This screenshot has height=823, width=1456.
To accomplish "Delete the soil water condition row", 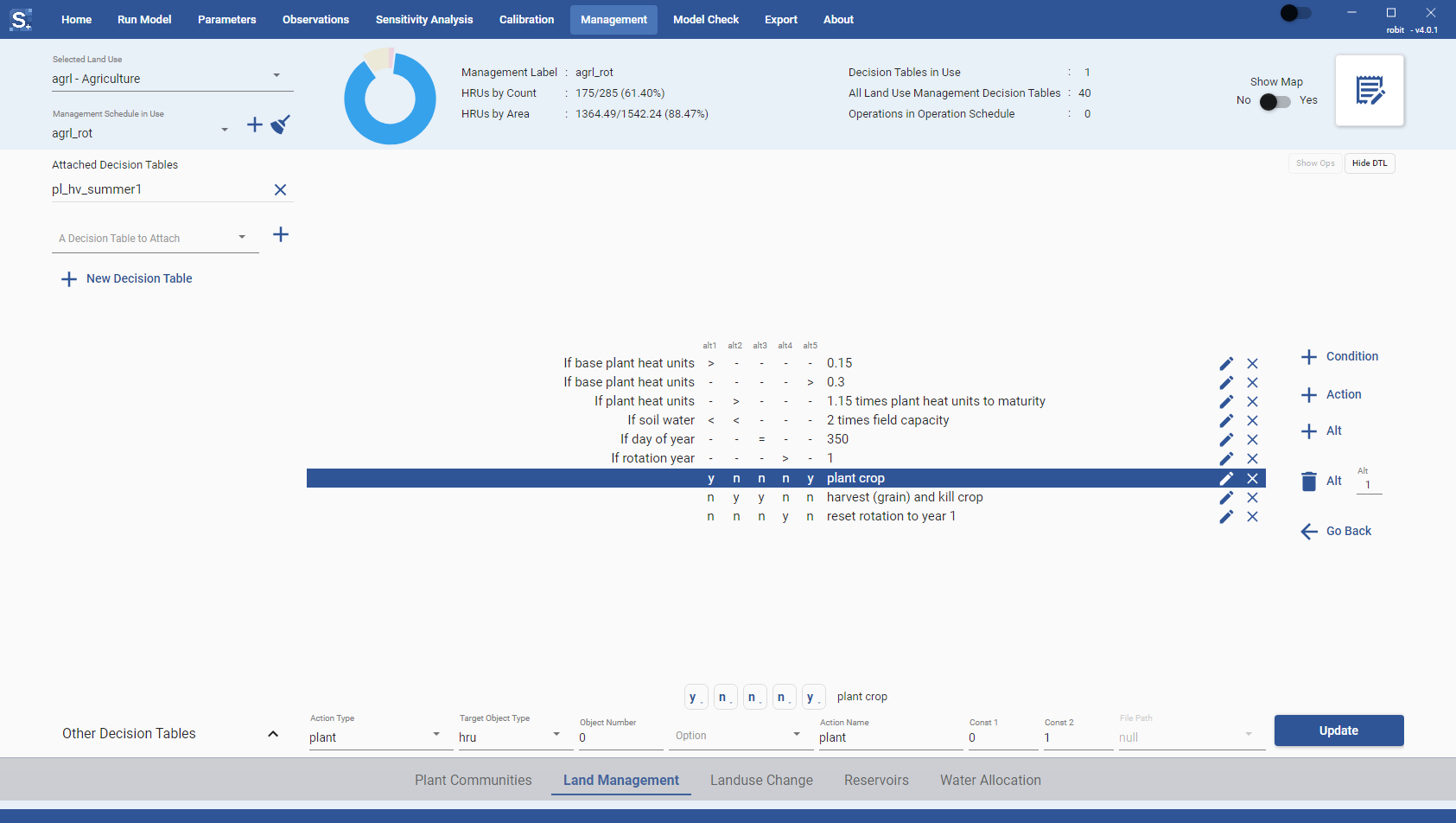I will click(x=1252, y=420).
